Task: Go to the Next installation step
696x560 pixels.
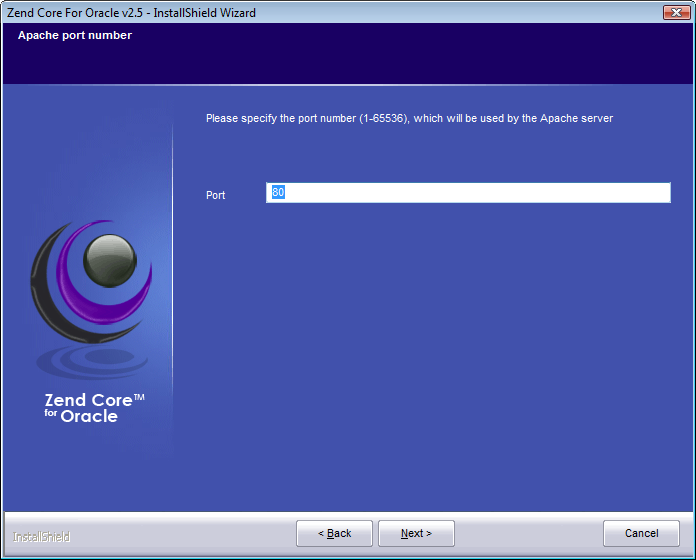Action: (416, 533)
